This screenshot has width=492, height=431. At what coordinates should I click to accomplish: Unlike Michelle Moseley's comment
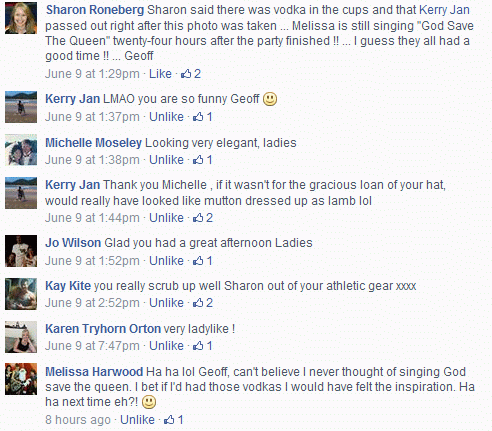coord(166,160)
